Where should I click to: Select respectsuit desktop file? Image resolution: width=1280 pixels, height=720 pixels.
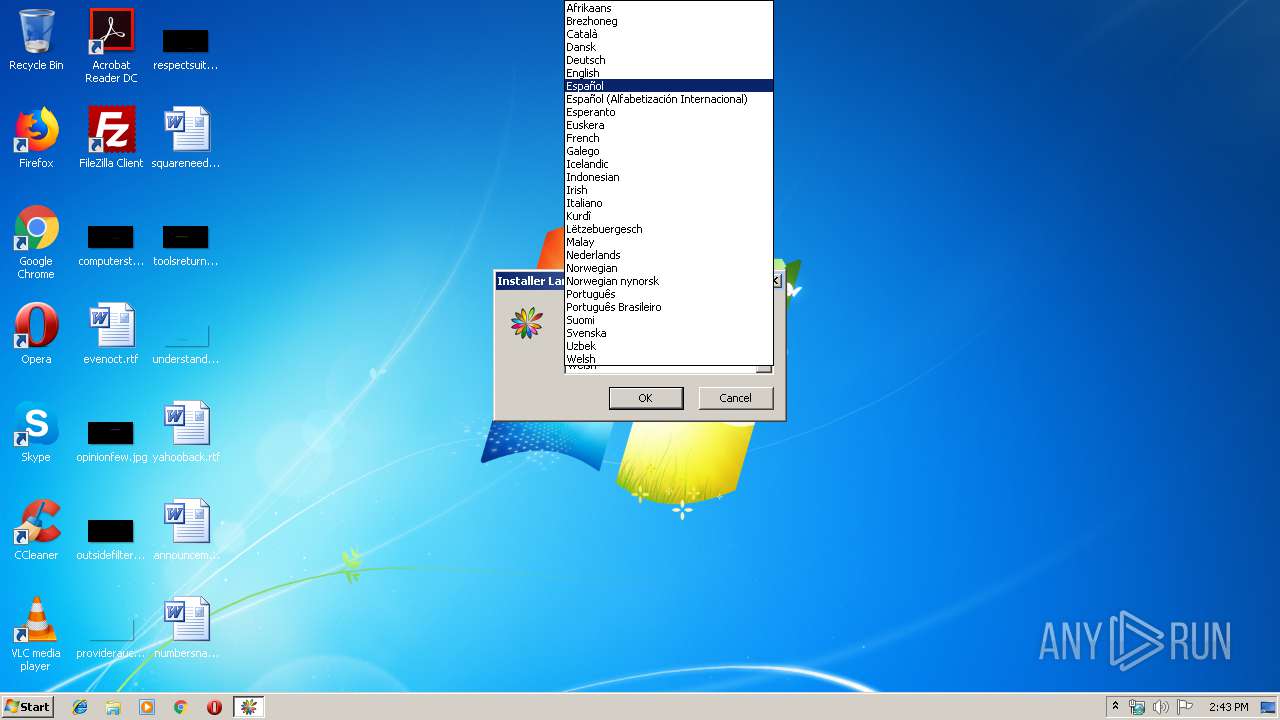[186, 48]
